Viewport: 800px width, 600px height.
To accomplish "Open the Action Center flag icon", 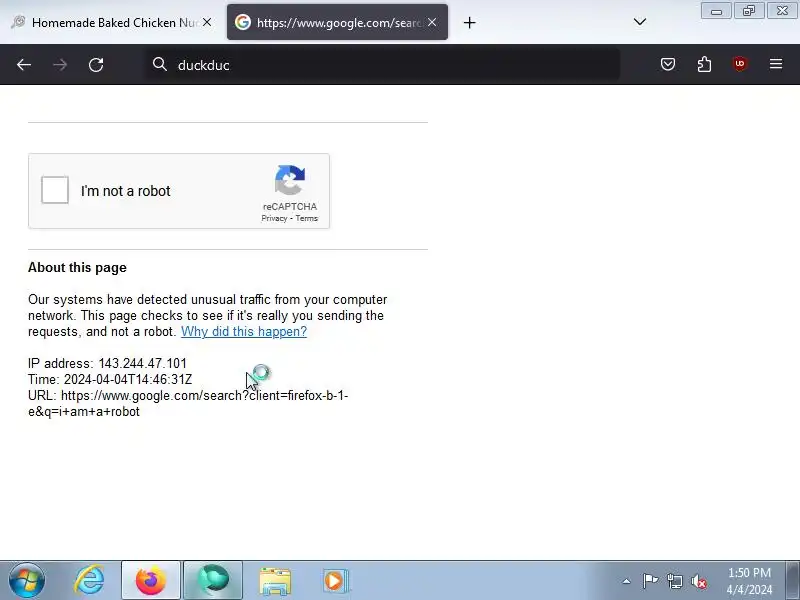I will (650, 581).
